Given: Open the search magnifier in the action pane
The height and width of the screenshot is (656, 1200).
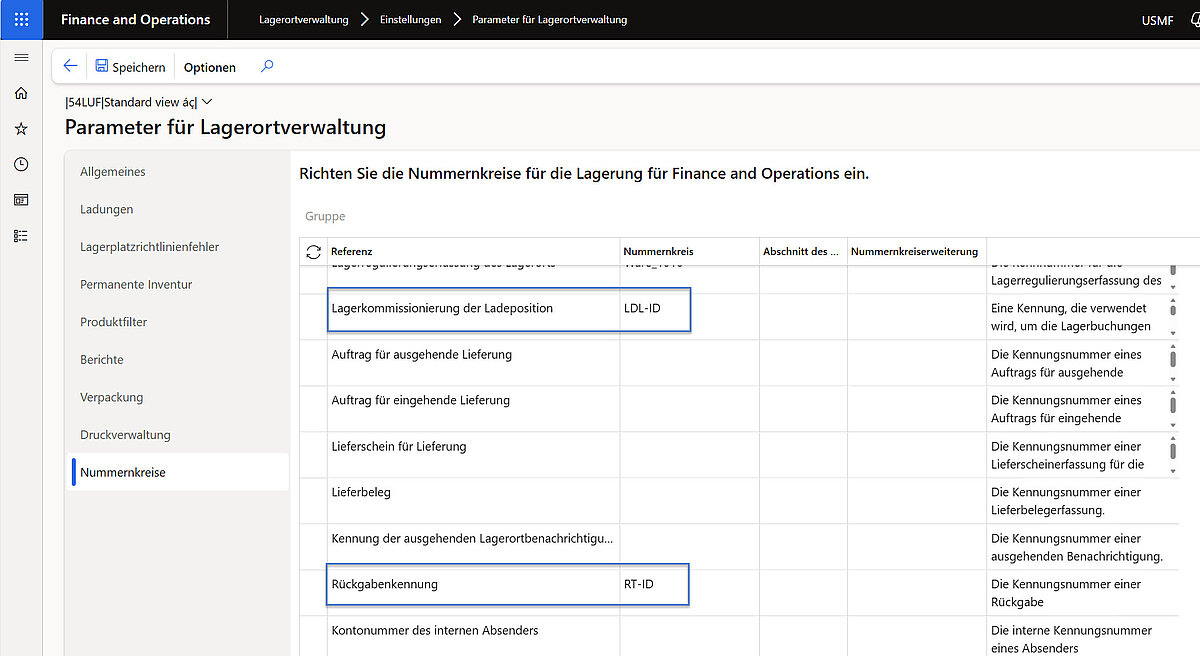Looking at the screenshot, I should pos(266,67).
